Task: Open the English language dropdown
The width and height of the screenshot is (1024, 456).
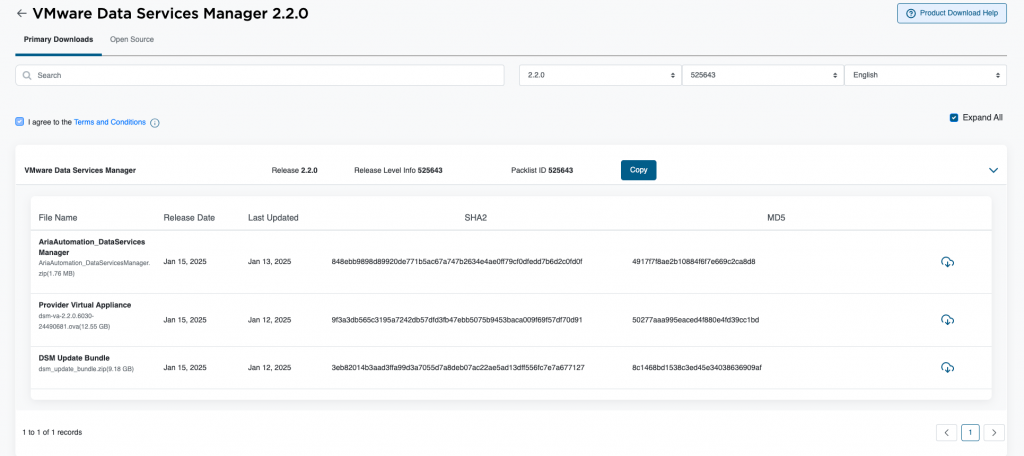Action: [x=925, y=75]
